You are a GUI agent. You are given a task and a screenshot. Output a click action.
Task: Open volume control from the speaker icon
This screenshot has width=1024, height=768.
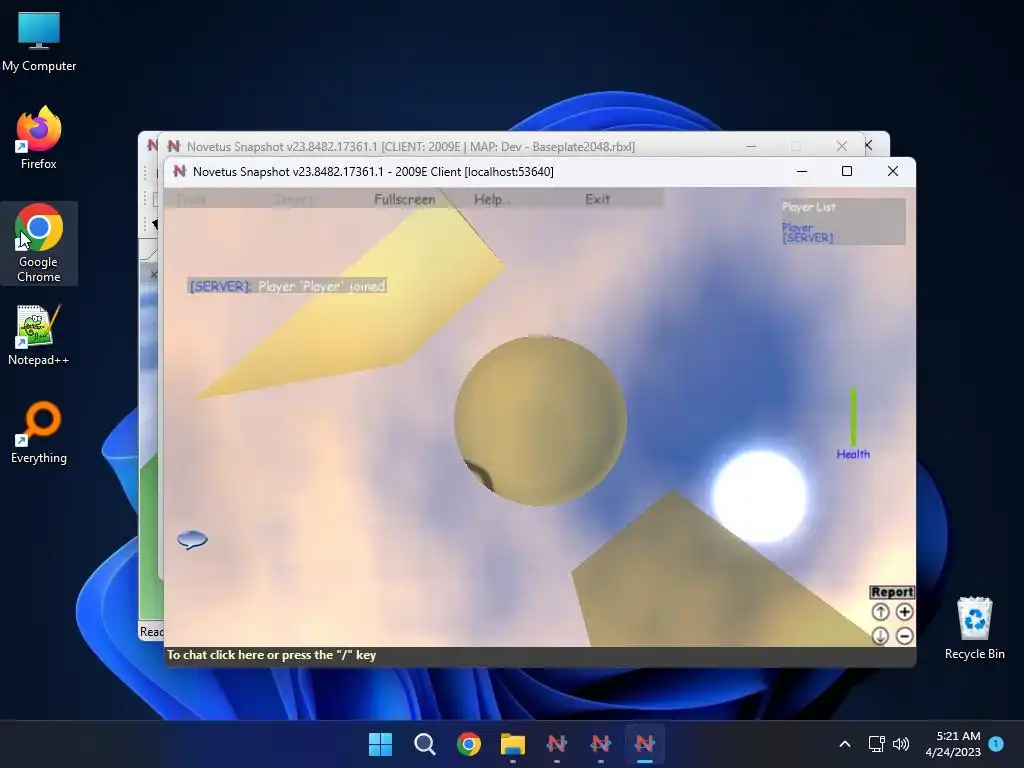point(901,744)
